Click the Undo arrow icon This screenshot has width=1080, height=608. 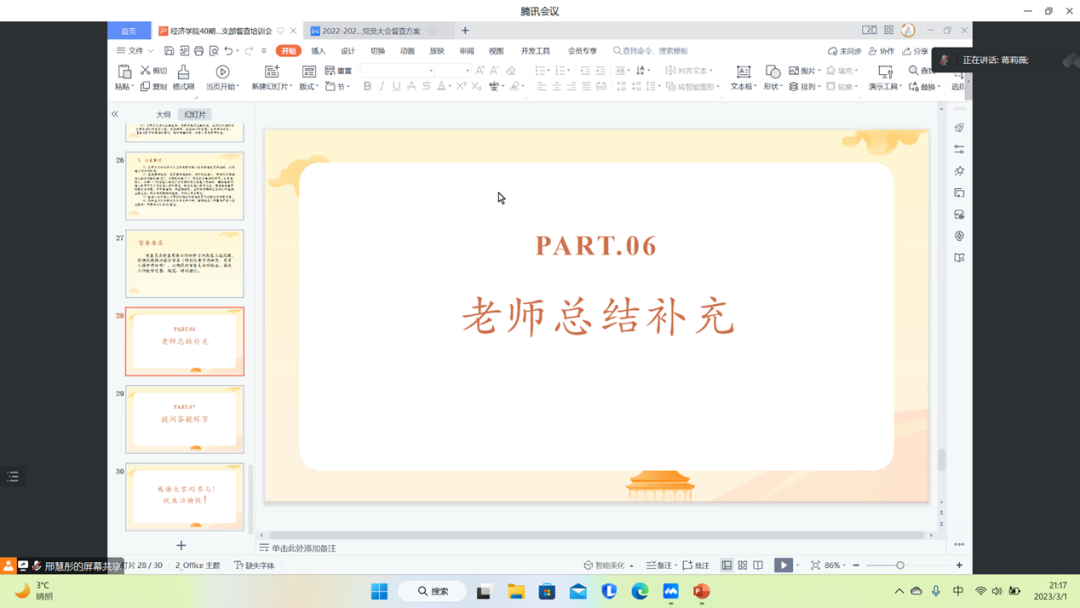[x=229, y=51]
